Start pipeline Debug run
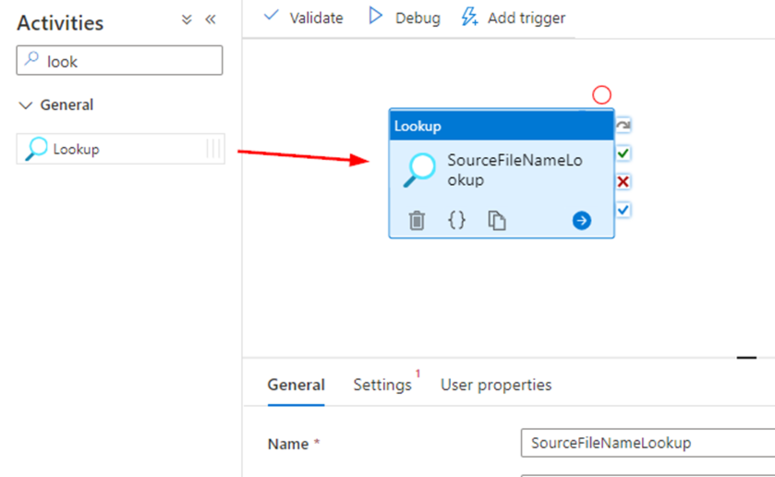Screen dimensions: 775x477 pos(404,18)
